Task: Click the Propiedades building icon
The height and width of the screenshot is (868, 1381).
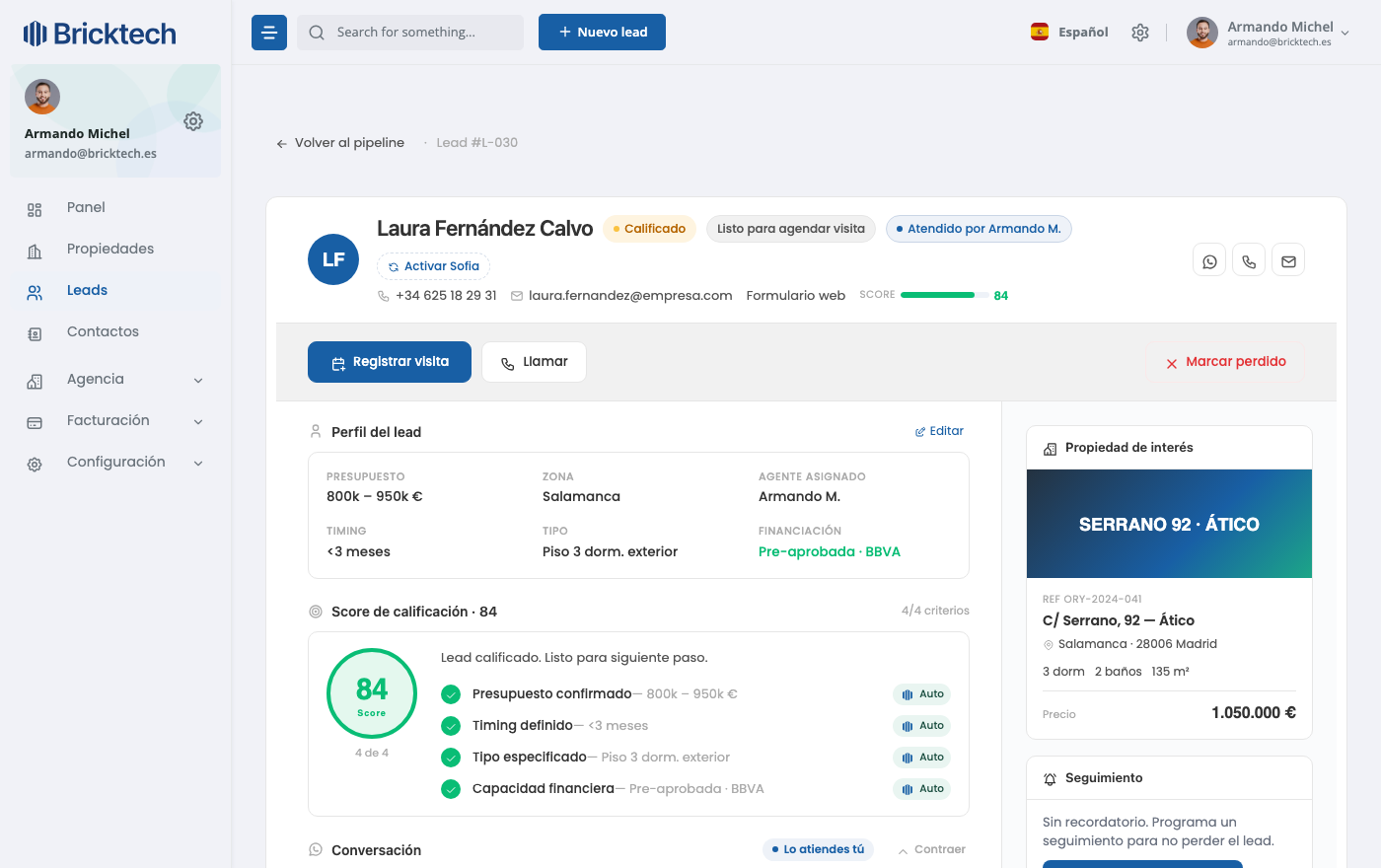Action: 35,251
